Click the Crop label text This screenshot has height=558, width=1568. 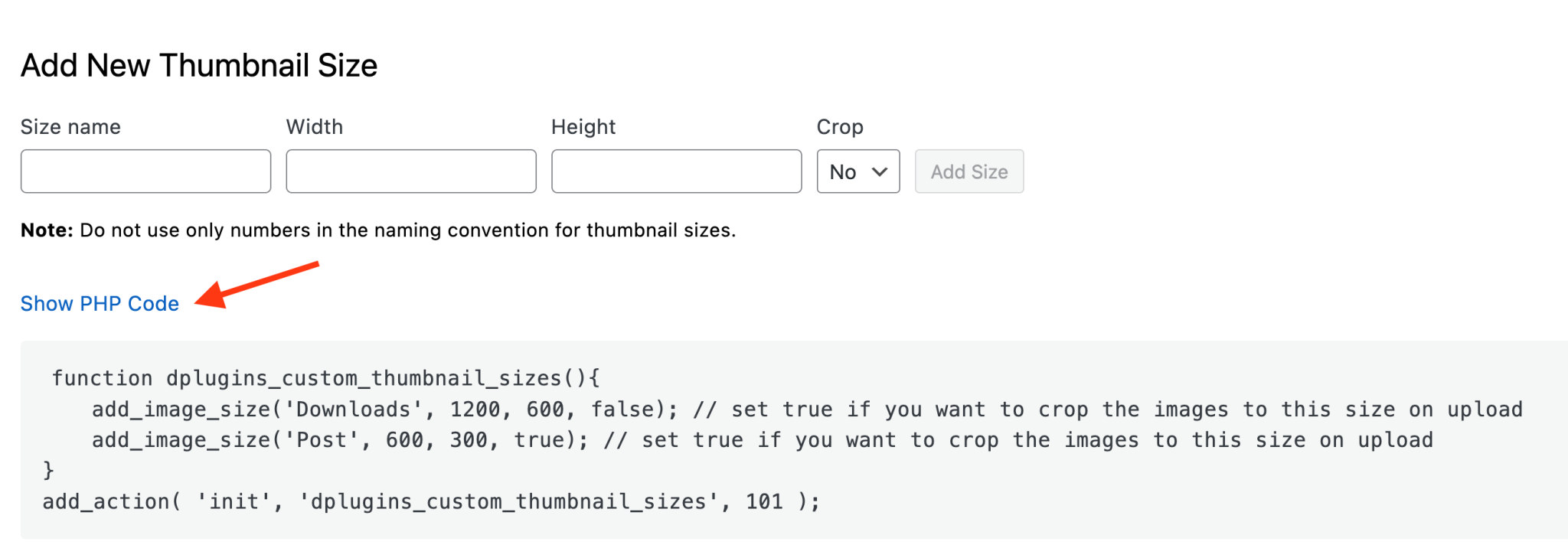[x=840, y=127]
